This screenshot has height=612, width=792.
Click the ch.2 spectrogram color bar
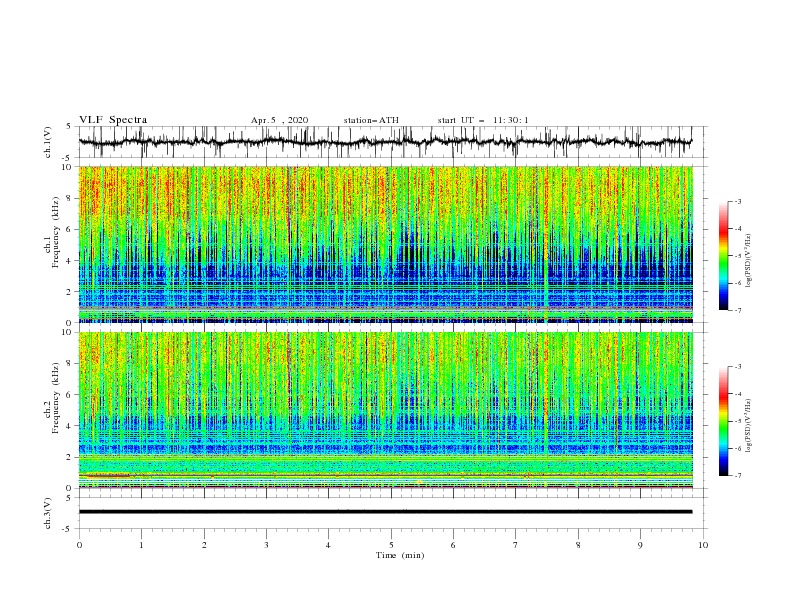724,421
